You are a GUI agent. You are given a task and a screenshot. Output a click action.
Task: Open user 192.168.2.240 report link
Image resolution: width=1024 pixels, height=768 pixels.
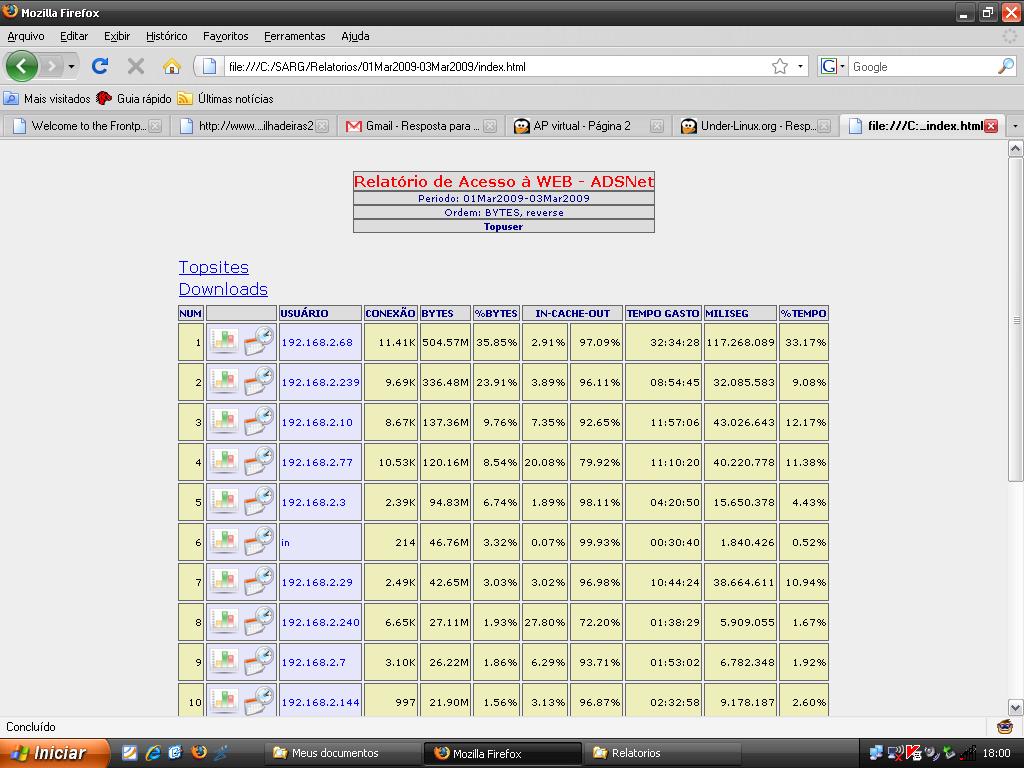point(321,622)
